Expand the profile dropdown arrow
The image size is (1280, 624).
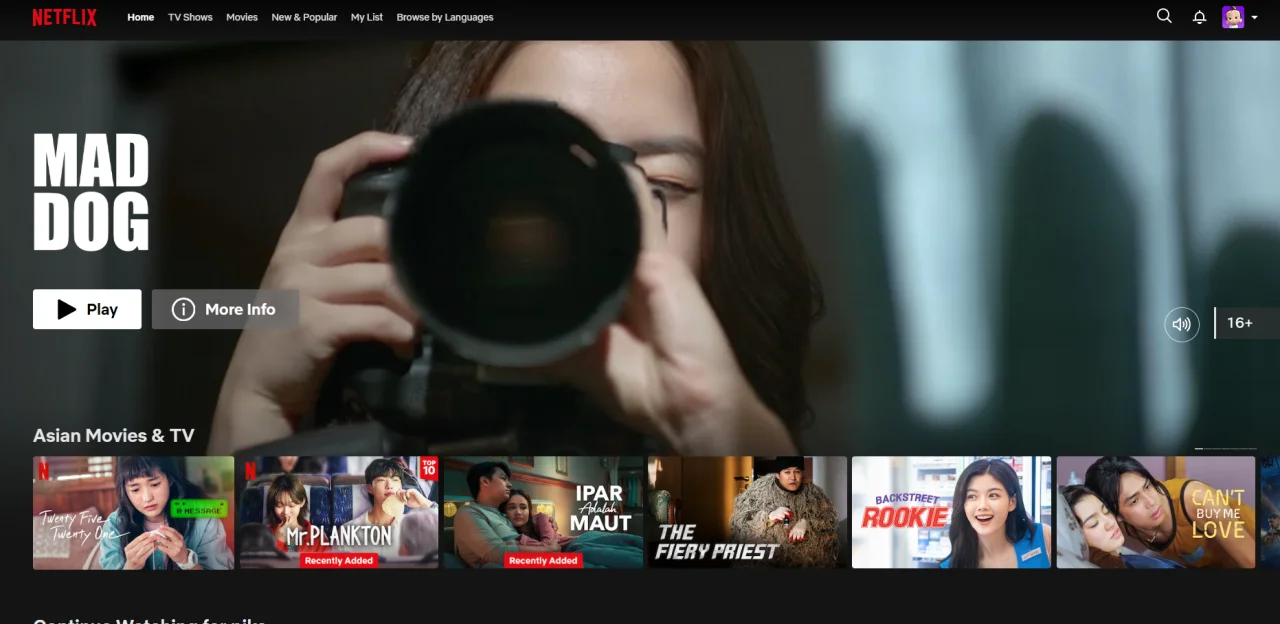point(1255,17)
